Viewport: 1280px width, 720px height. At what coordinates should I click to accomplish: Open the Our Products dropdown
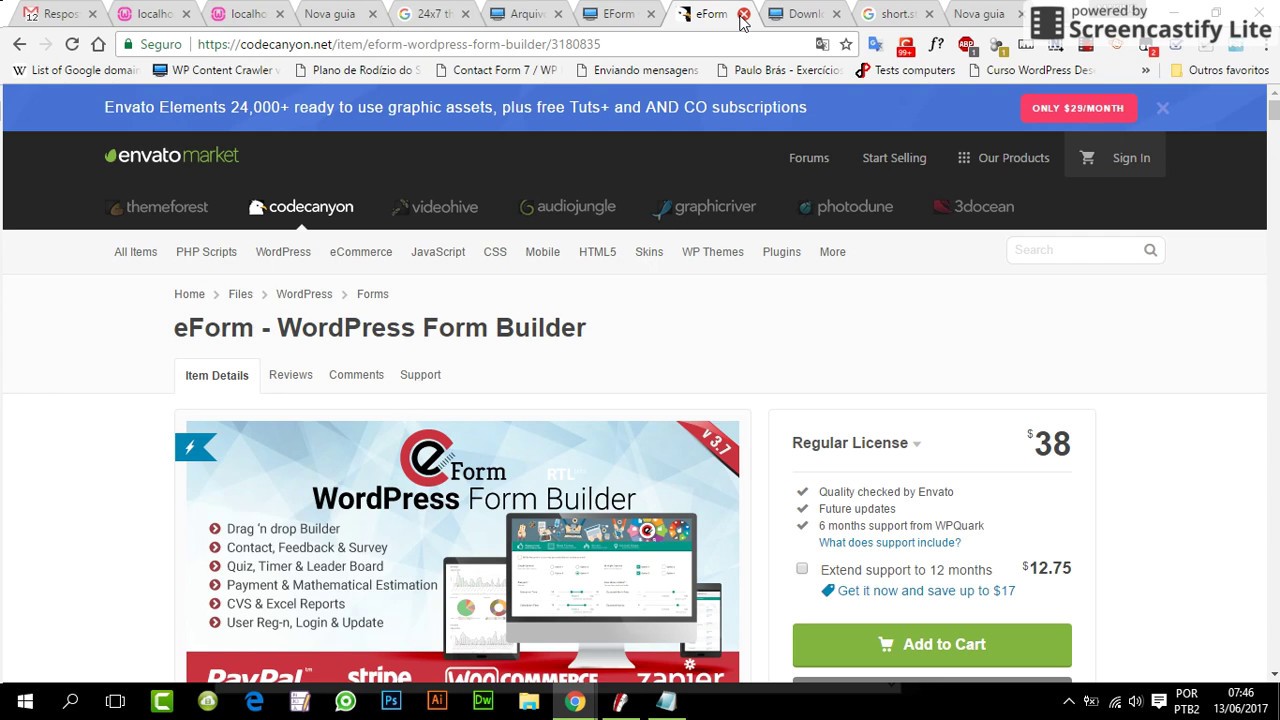[1003, 158]
